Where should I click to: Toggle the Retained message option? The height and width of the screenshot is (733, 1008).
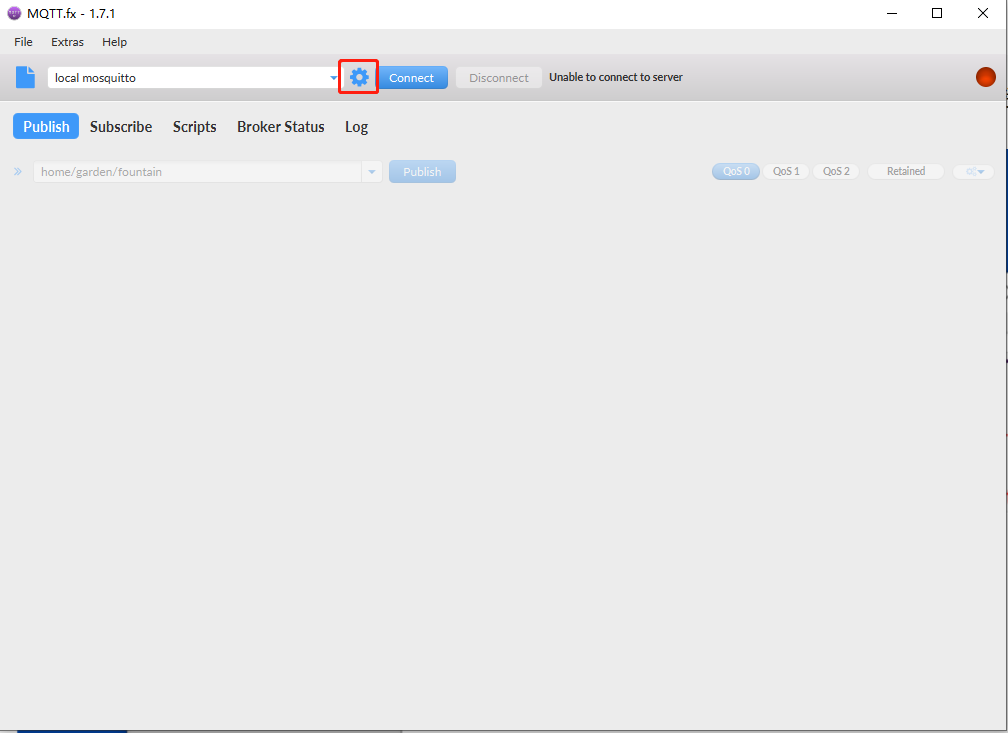pyautogui.click(x=905, y=171)
